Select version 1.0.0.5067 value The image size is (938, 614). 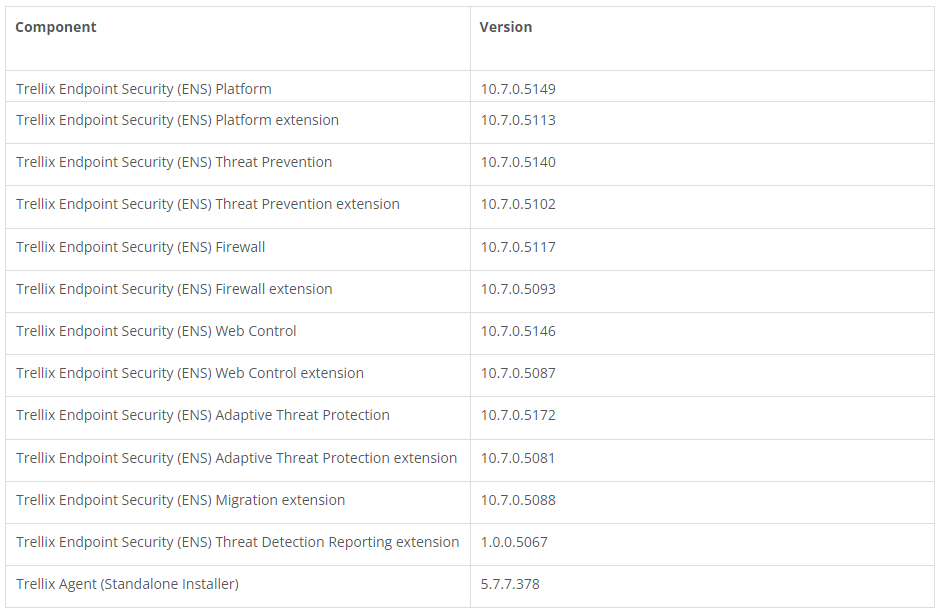(x=514, y=542)
